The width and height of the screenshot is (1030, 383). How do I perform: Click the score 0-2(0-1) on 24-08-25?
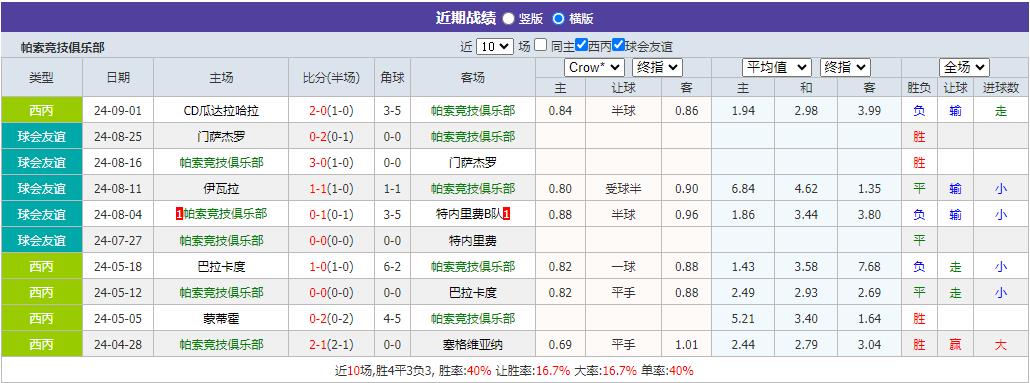point(331,137)
